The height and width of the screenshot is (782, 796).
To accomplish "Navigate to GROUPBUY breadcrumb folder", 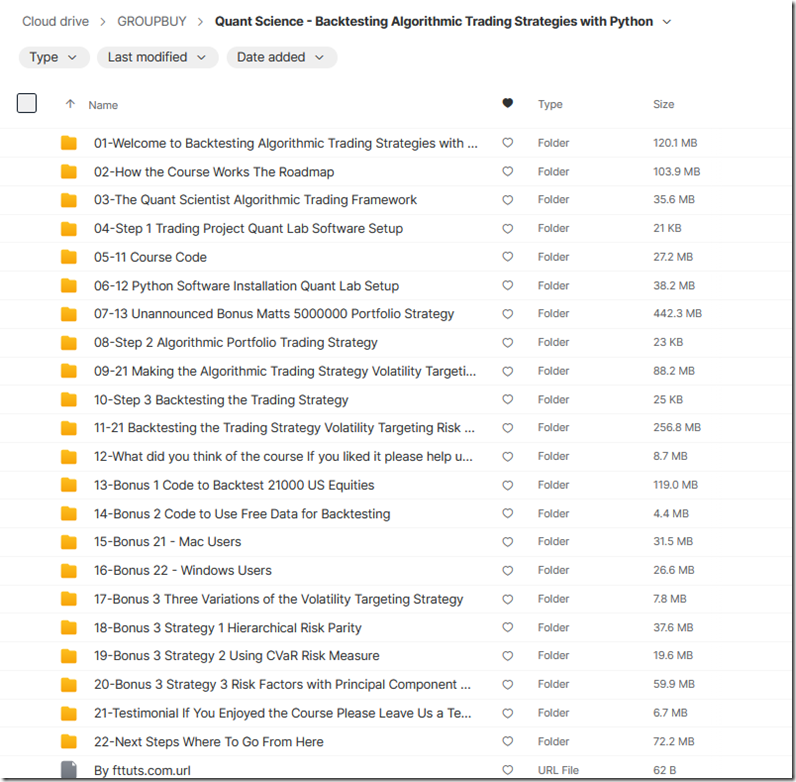I will pyautogui.click(x=151, y=21).
